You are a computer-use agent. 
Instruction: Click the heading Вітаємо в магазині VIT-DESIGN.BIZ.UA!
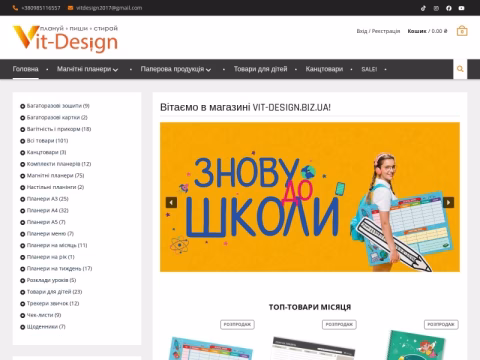245,107
